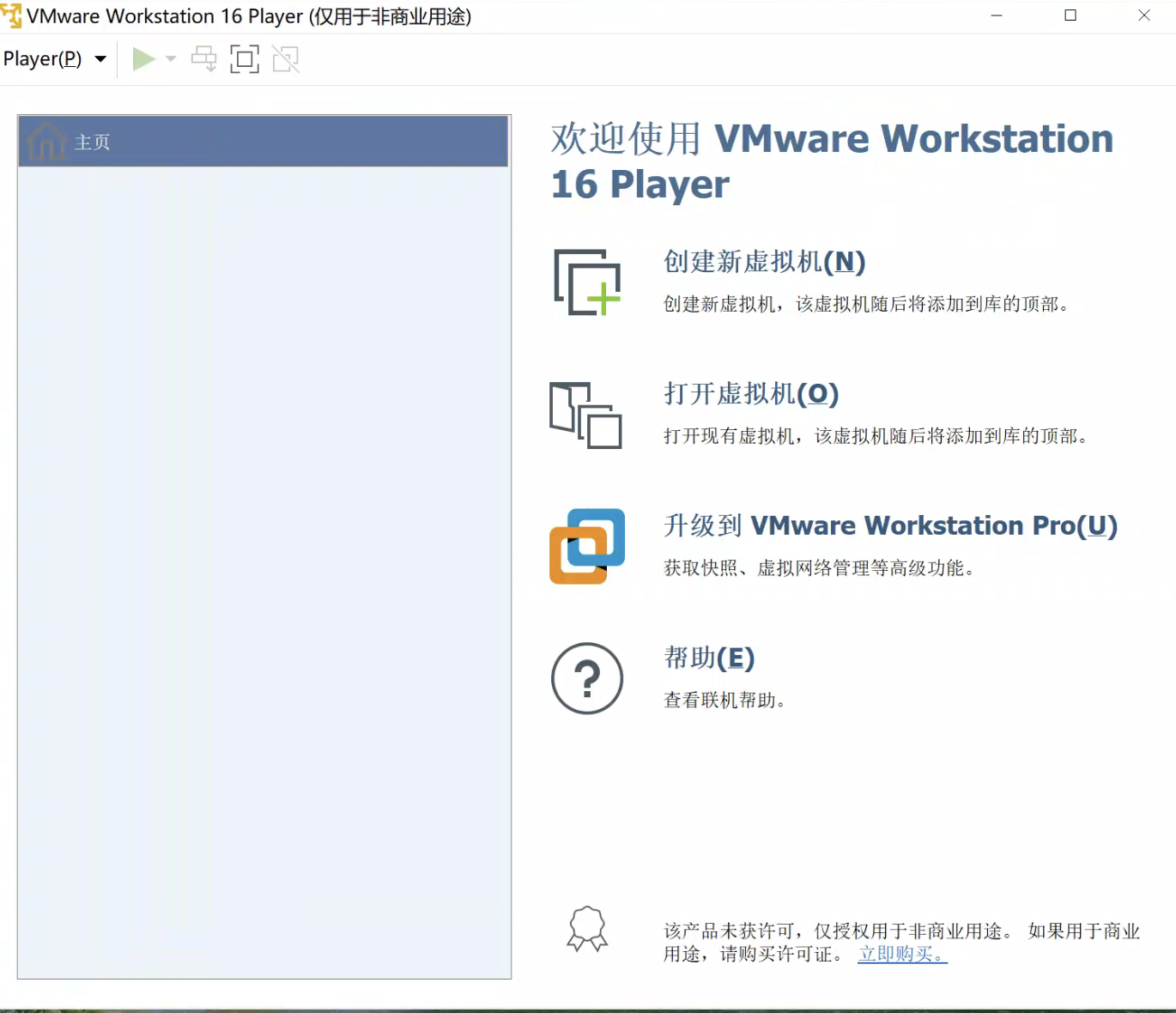The height and width of the screenshot is (1013, 1176).
Task: Expand the Player menu dropdown arrow
Action: 100,59
